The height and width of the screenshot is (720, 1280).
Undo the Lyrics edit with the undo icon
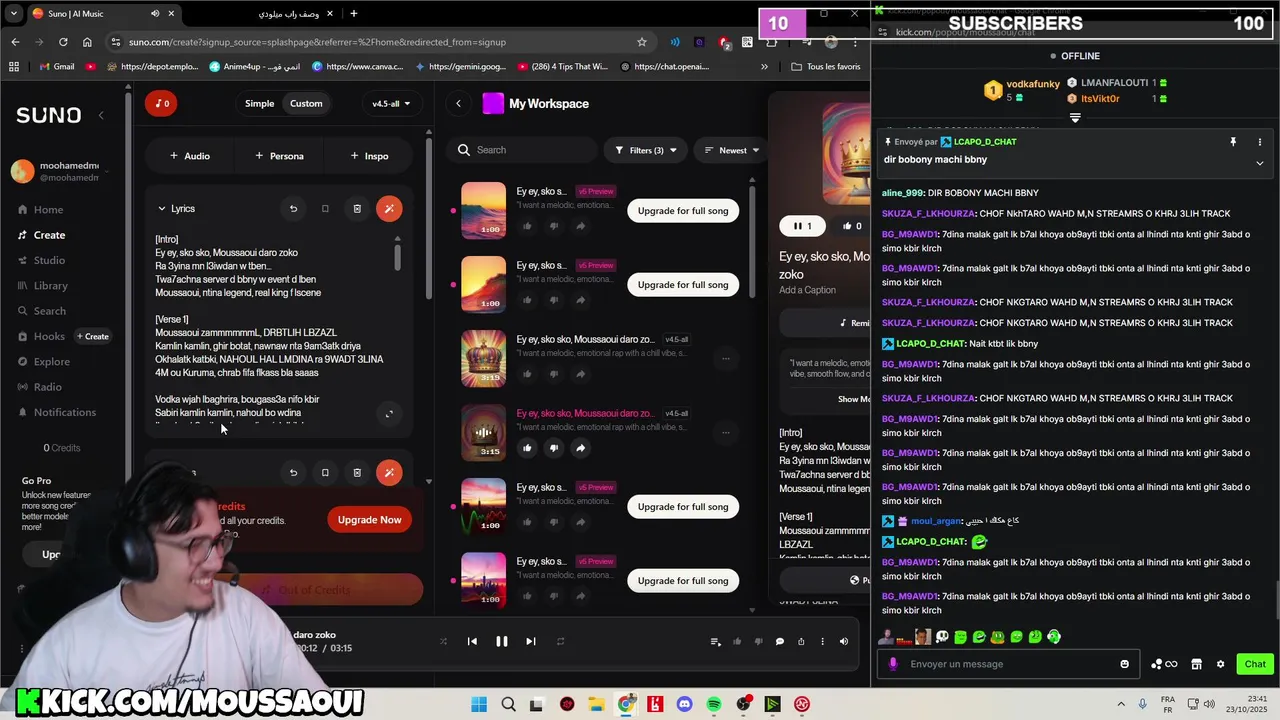pos(293,209)
